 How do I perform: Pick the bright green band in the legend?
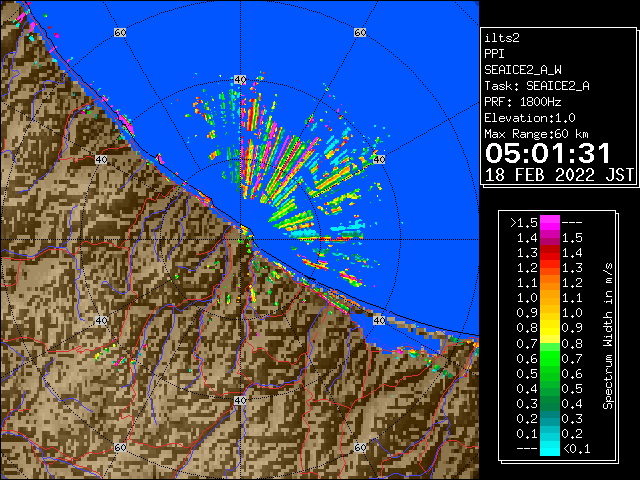tap(550, 358)
